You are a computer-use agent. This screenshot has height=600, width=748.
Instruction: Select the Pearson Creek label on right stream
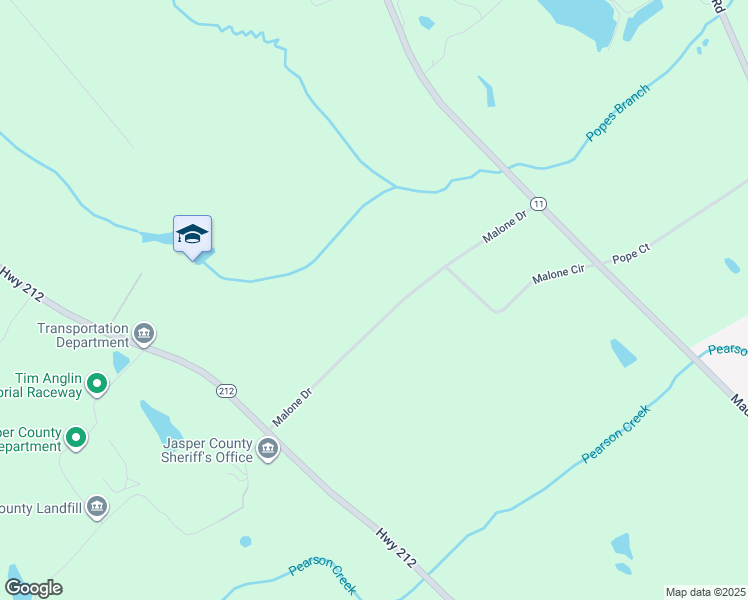coord(615,434)
